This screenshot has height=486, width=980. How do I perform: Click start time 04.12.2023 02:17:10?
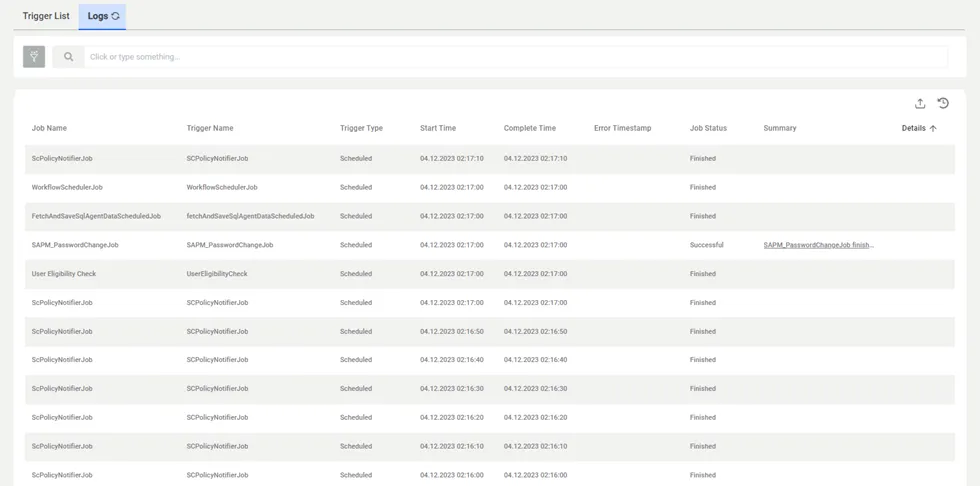pos(452,159)
